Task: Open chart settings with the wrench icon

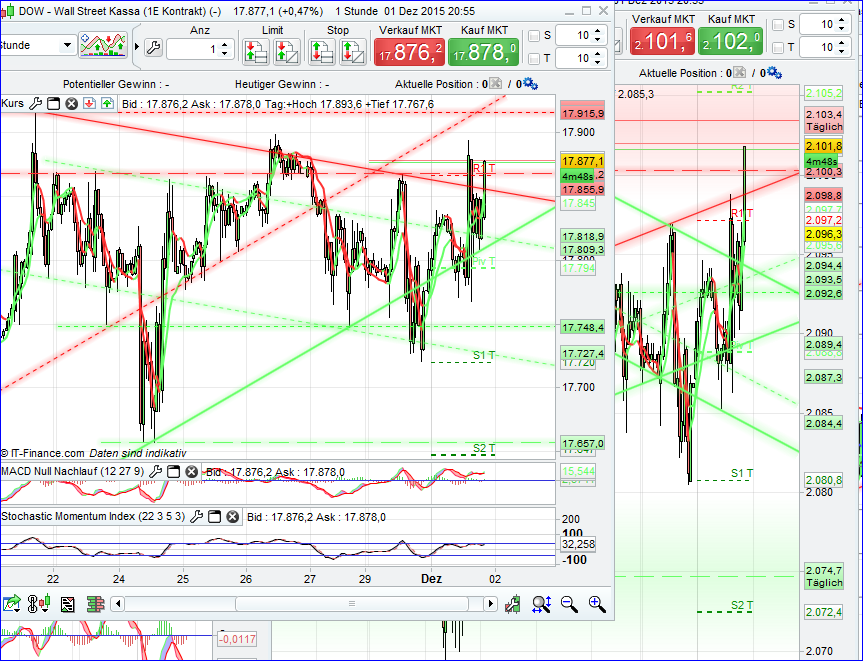Action: 152,47
